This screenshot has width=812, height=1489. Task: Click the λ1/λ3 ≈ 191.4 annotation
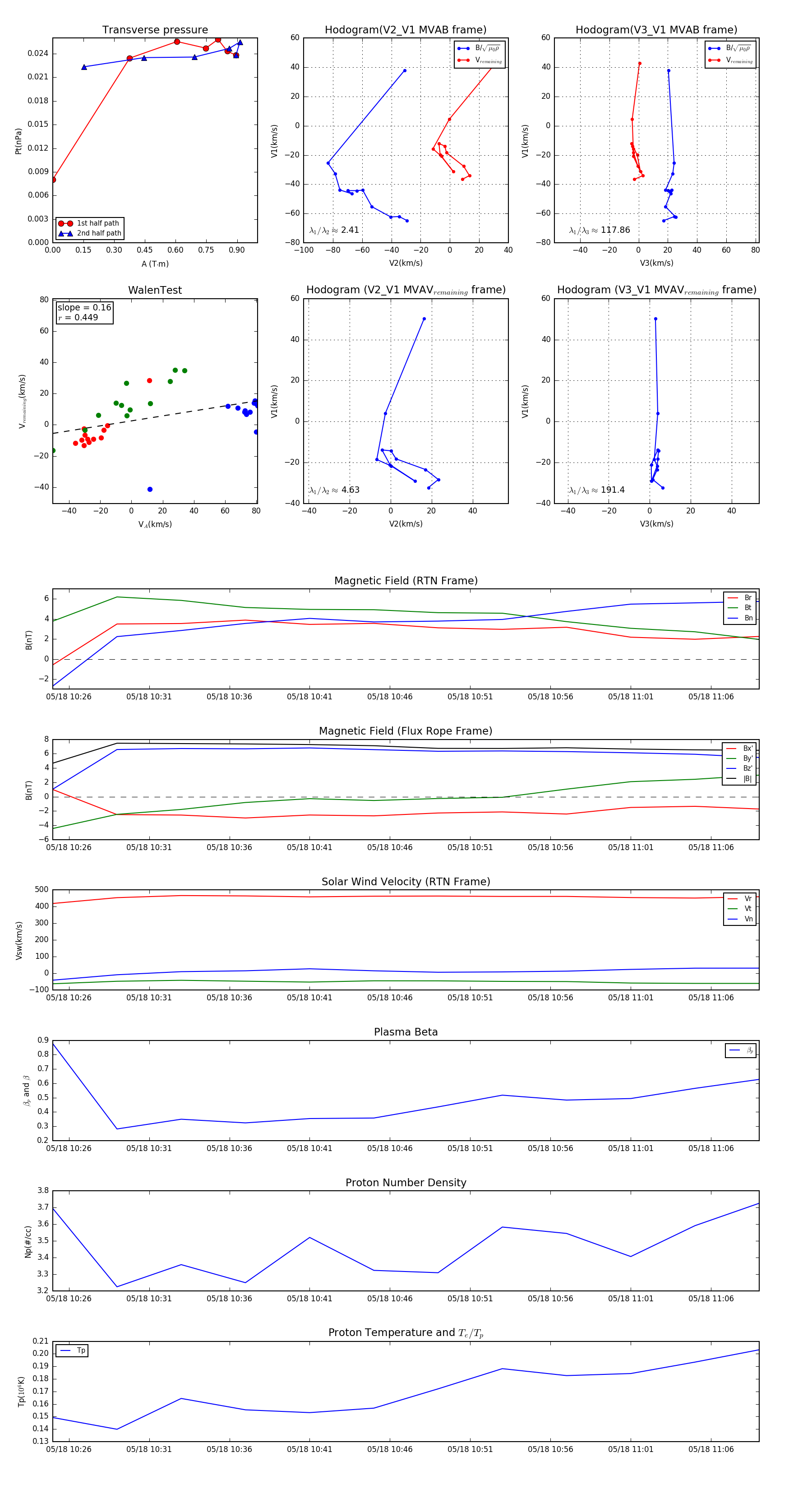(596, 490)
